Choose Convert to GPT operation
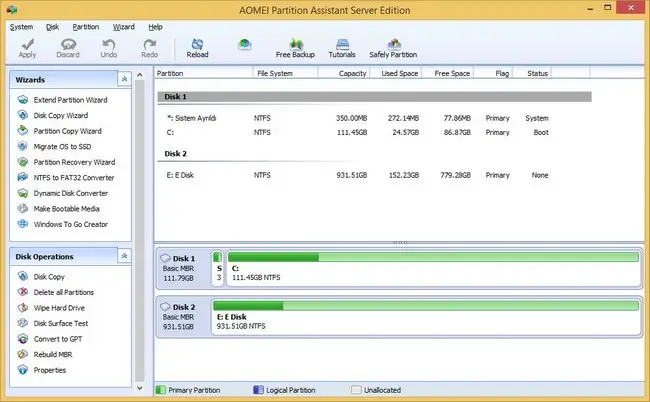The height and width of the screenshot is (402, 650). 58,339
